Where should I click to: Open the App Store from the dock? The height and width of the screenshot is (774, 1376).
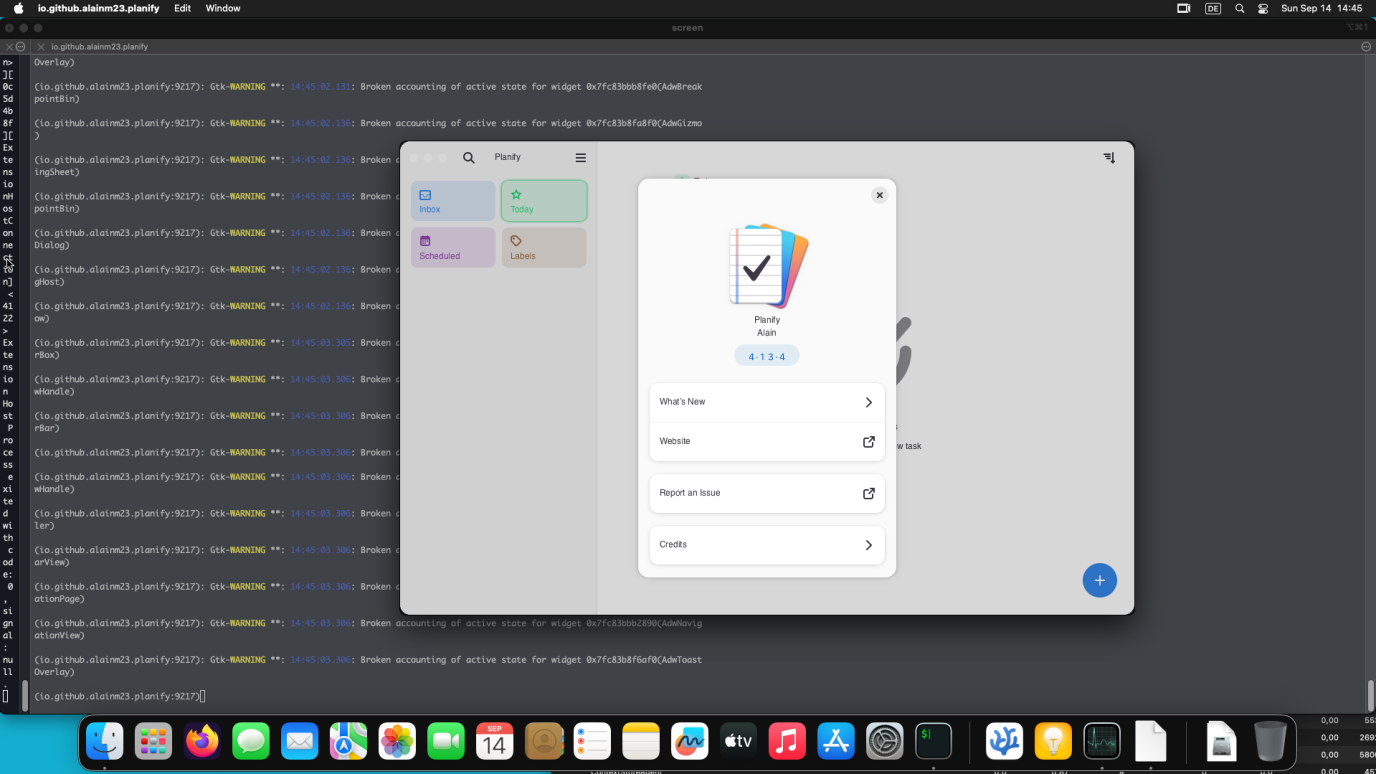tap(835, 740)
